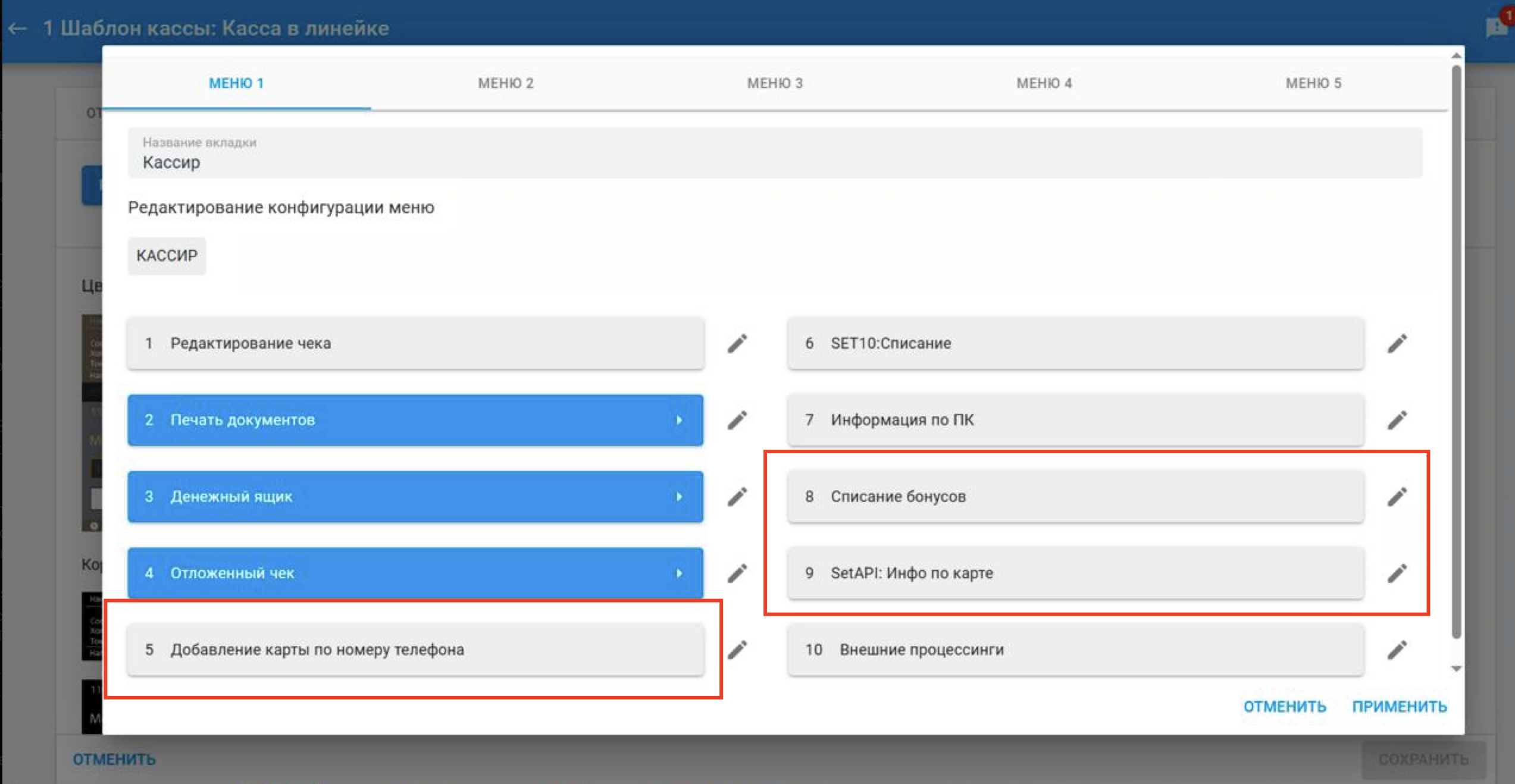The width and height of the screenshot is (1515, 784).
Task: Edit Внешние процессинги with pencil icon
Action: coord(1397,650)
